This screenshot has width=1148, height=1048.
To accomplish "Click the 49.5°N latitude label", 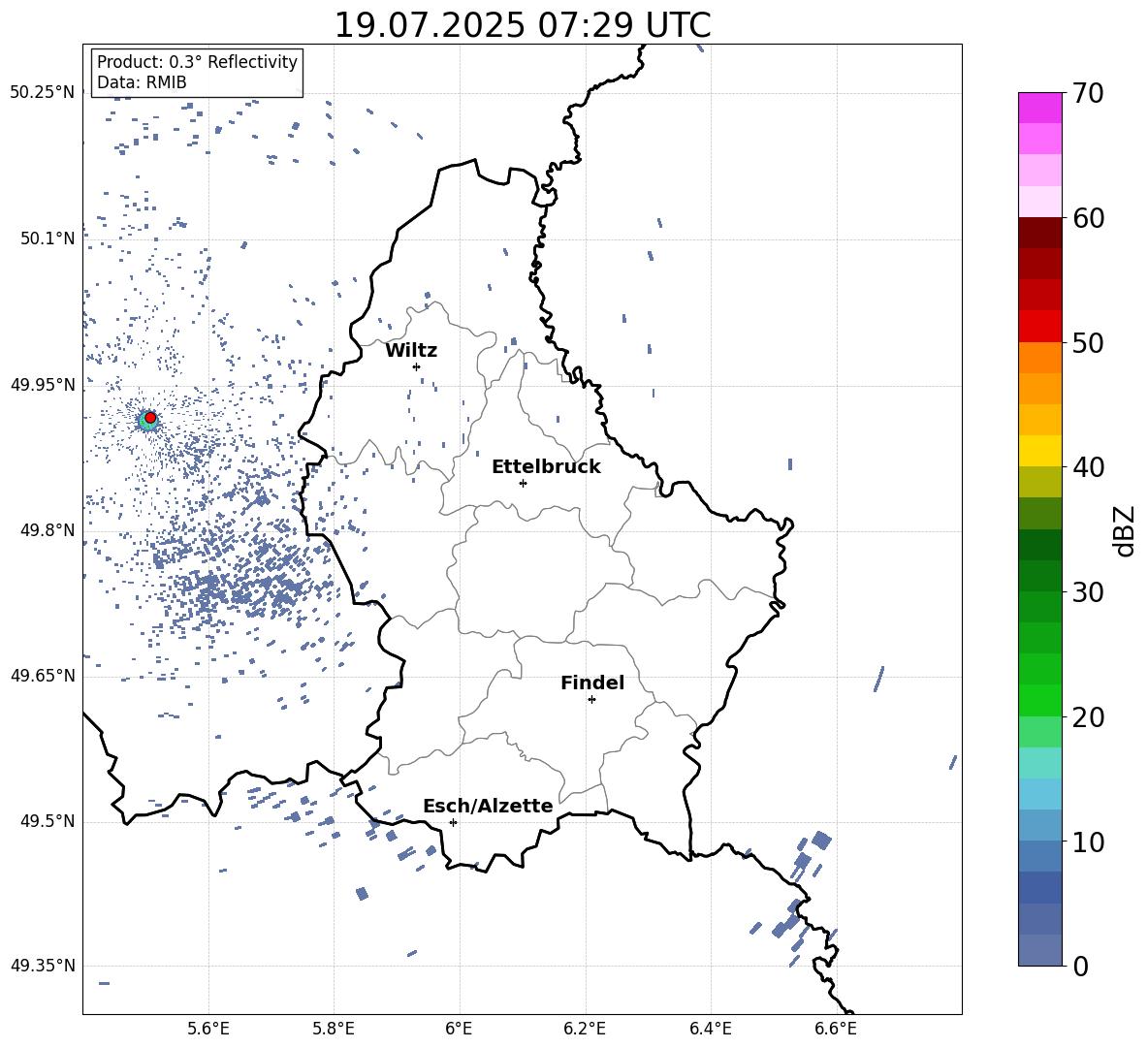I will tap(48, 821).
